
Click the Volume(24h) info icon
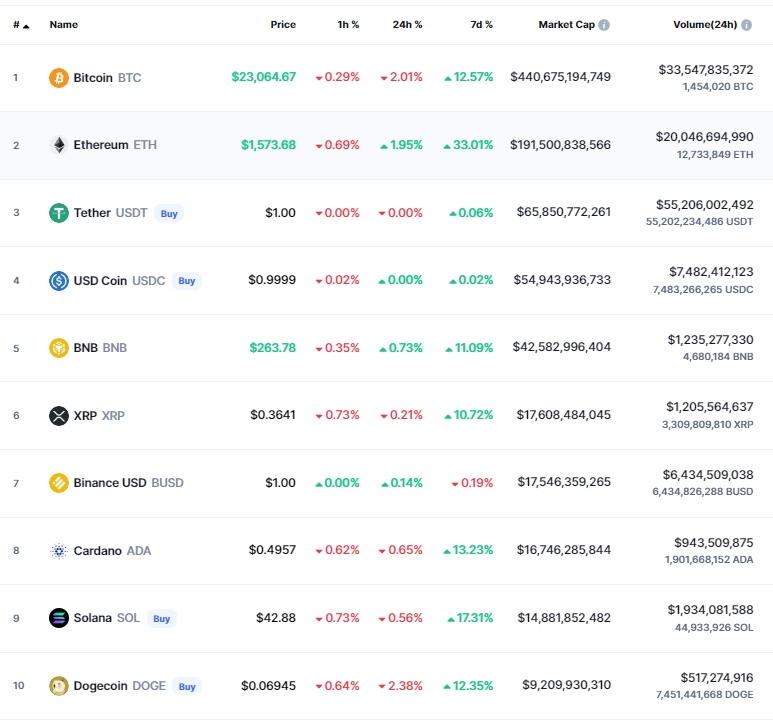point(747,25)
